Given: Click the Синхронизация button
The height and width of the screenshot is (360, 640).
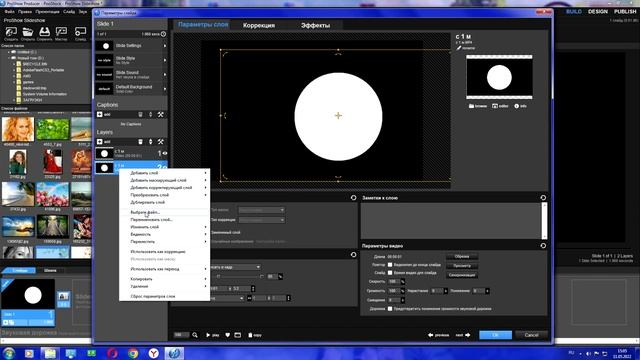Looking at the screenshot, I should click(x=462, y=275).
